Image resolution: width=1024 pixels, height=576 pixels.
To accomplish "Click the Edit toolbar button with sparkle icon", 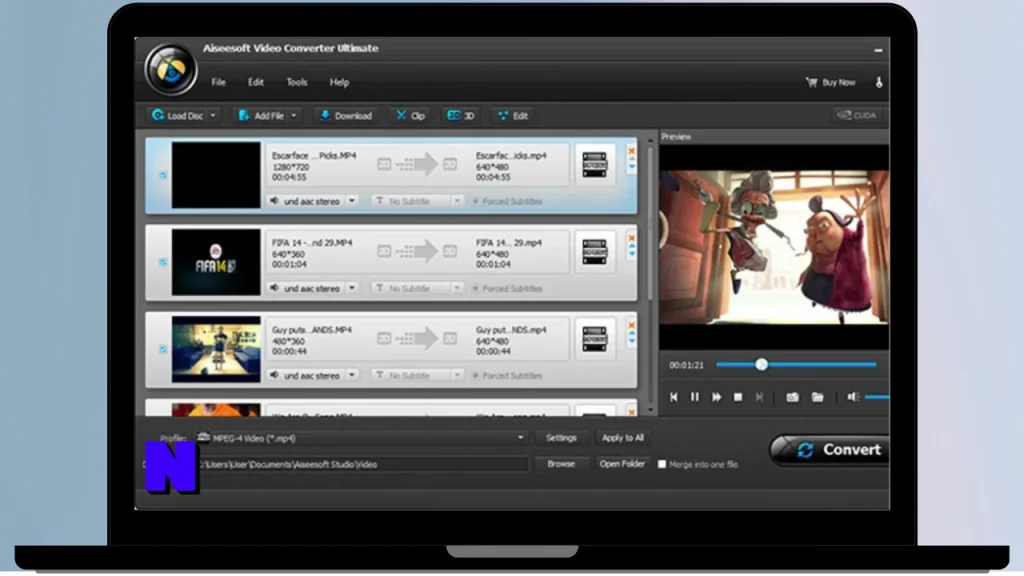I will pyautogui.click(x=513, y=116).
